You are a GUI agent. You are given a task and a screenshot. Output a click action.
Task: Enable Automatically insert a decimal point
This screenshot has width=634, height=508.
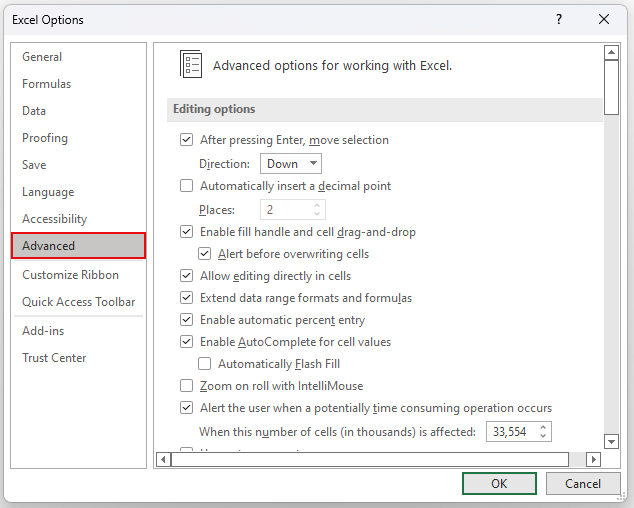(x=186, y=186)
